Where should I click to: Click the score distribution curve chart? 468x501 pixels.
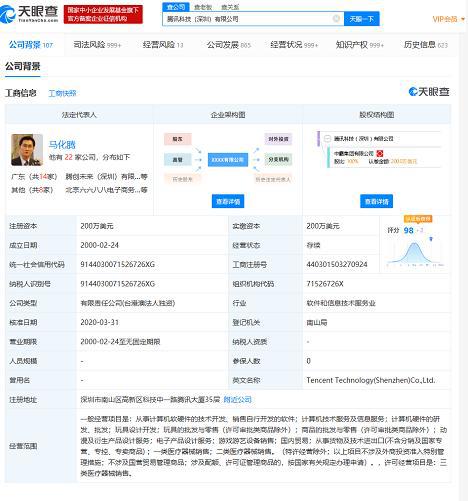[x=415, y=253]
